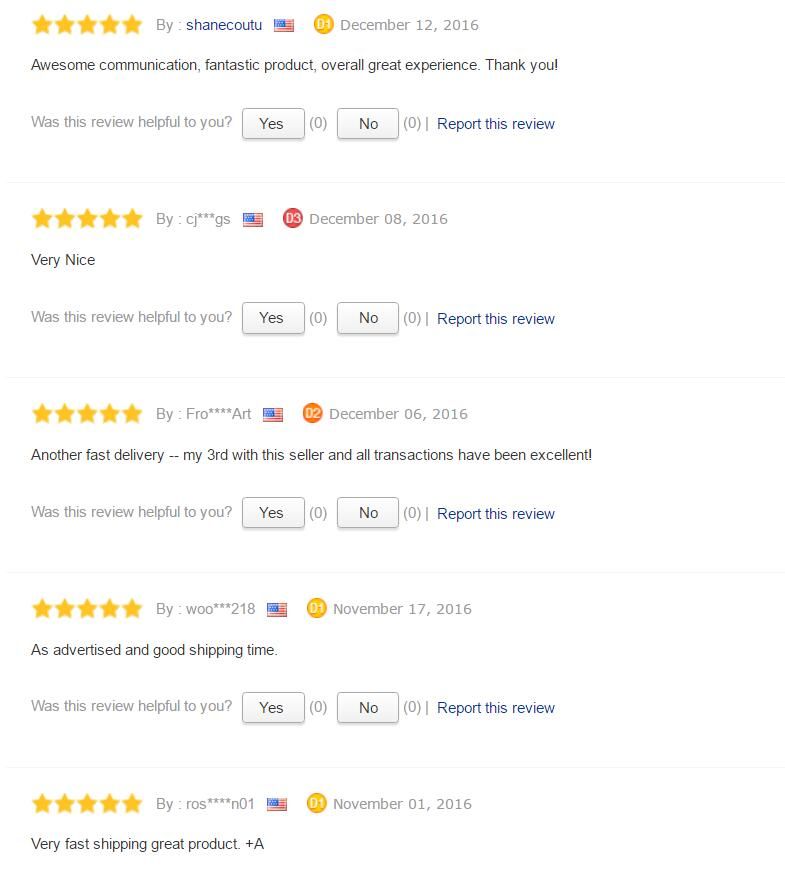Click No on the Awesome communication review
Viewport: 785px width, 875px height.
368,123
